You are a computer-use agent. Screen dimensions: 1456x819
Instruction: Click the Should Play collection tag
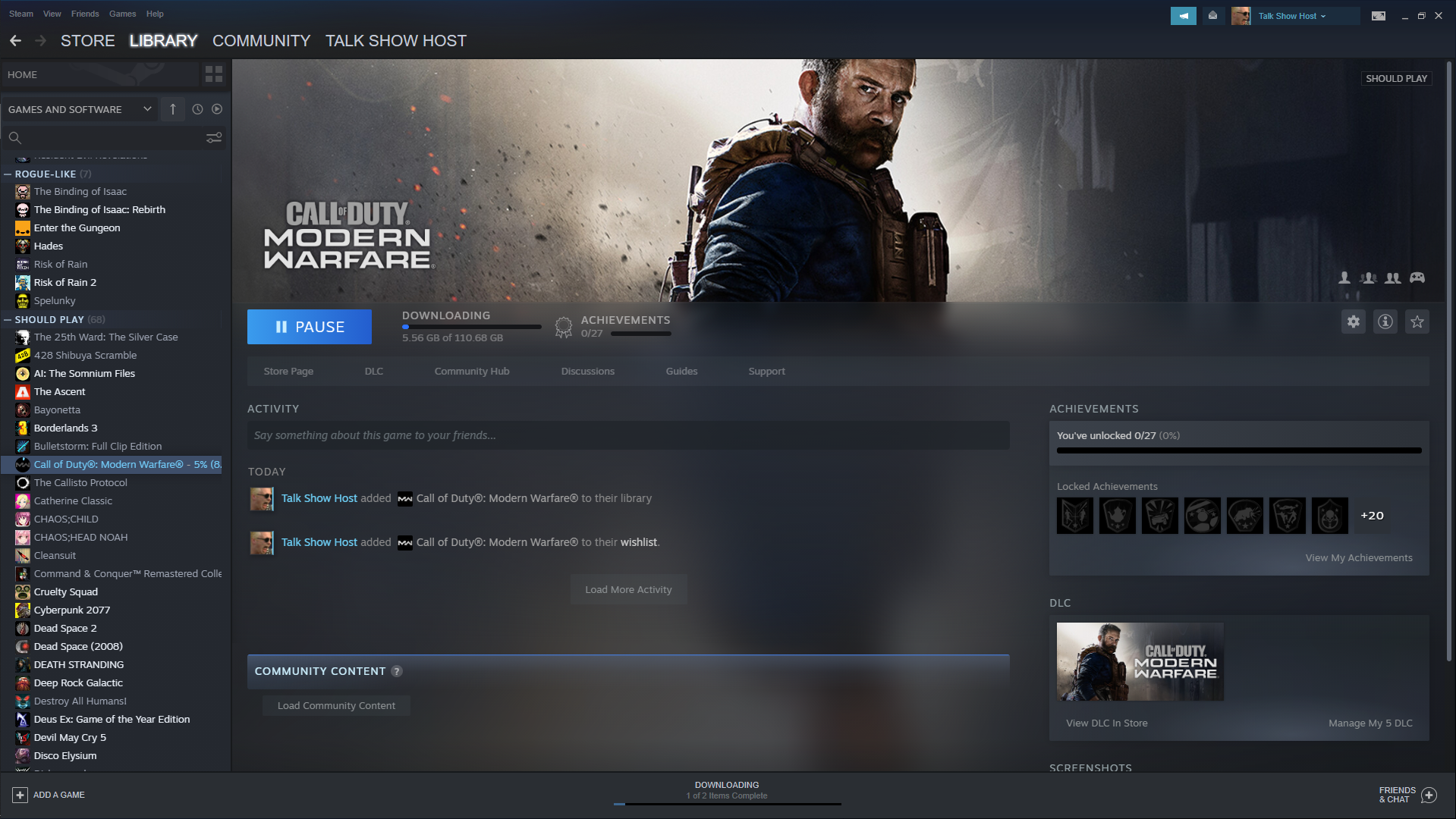click(x=1397, y=78)
